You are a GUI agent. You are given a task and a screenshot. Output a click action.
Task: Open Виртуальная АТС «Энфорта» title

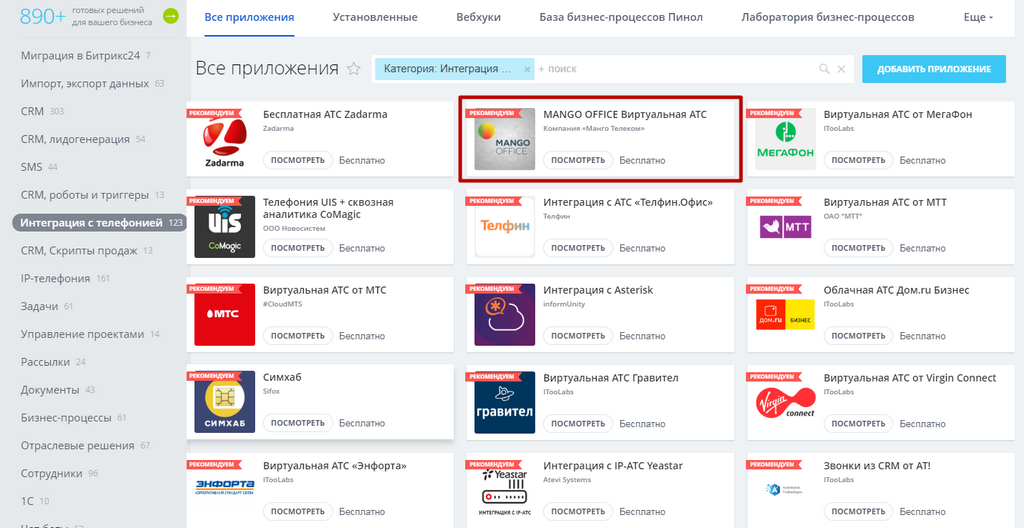[334, 465]
